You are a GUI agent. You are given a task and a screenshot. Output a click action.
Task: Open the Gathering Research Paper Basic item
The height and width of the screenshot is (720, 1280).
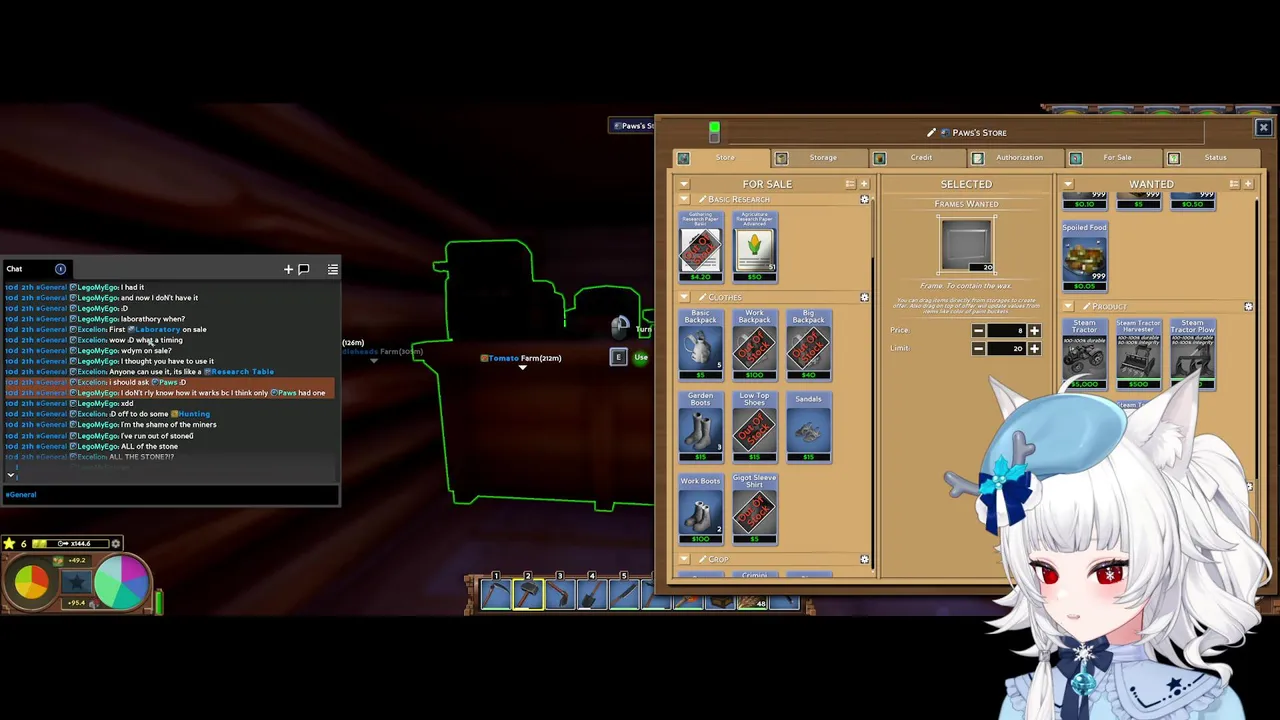point(700,246)
